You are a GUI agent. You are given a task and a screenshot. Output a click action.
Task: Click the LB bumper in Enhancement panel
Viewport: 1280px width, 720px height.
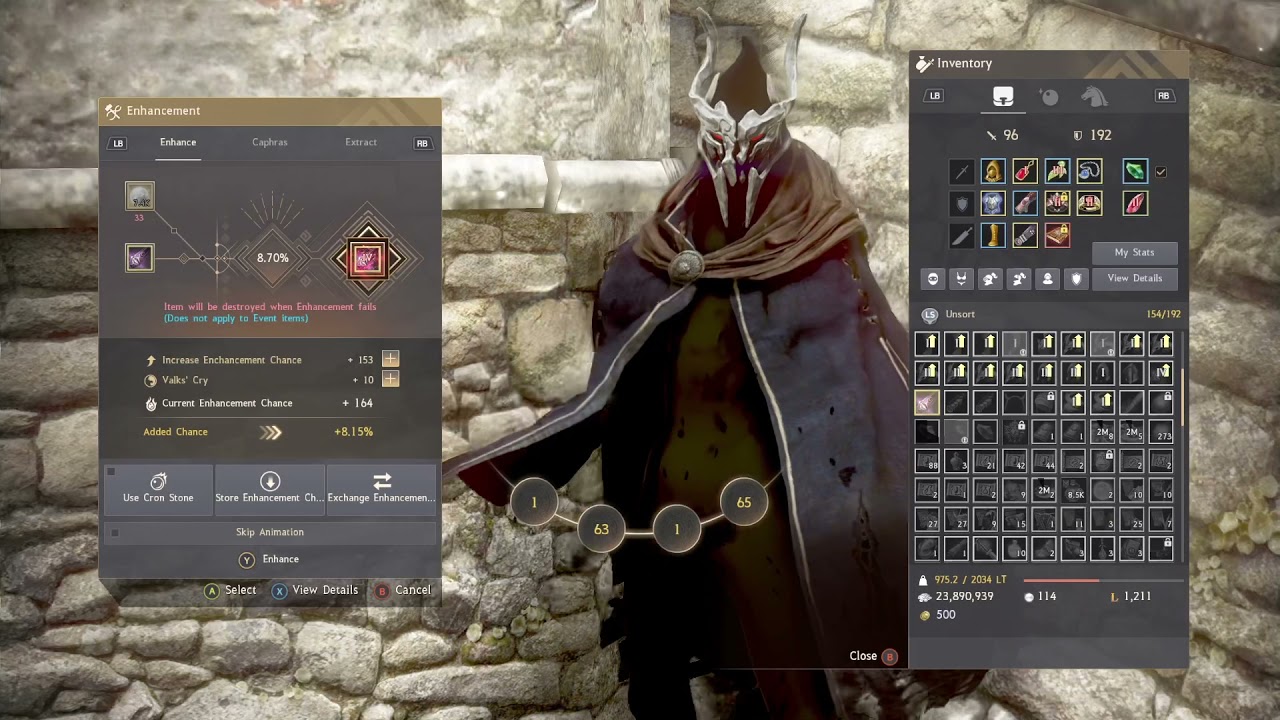(118, 143)
